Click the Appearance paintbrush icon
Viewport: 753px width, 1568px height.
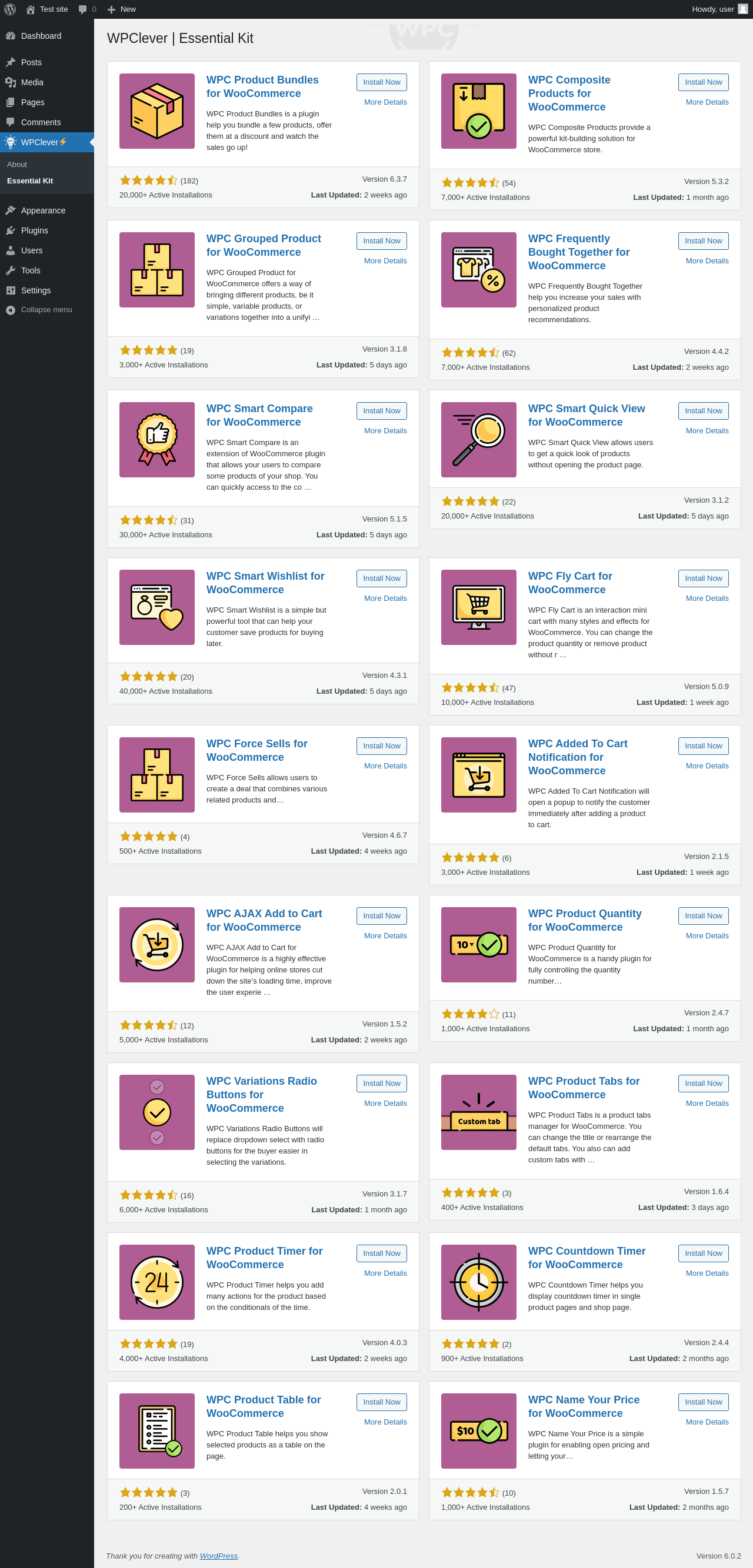[x=11, y=210]
